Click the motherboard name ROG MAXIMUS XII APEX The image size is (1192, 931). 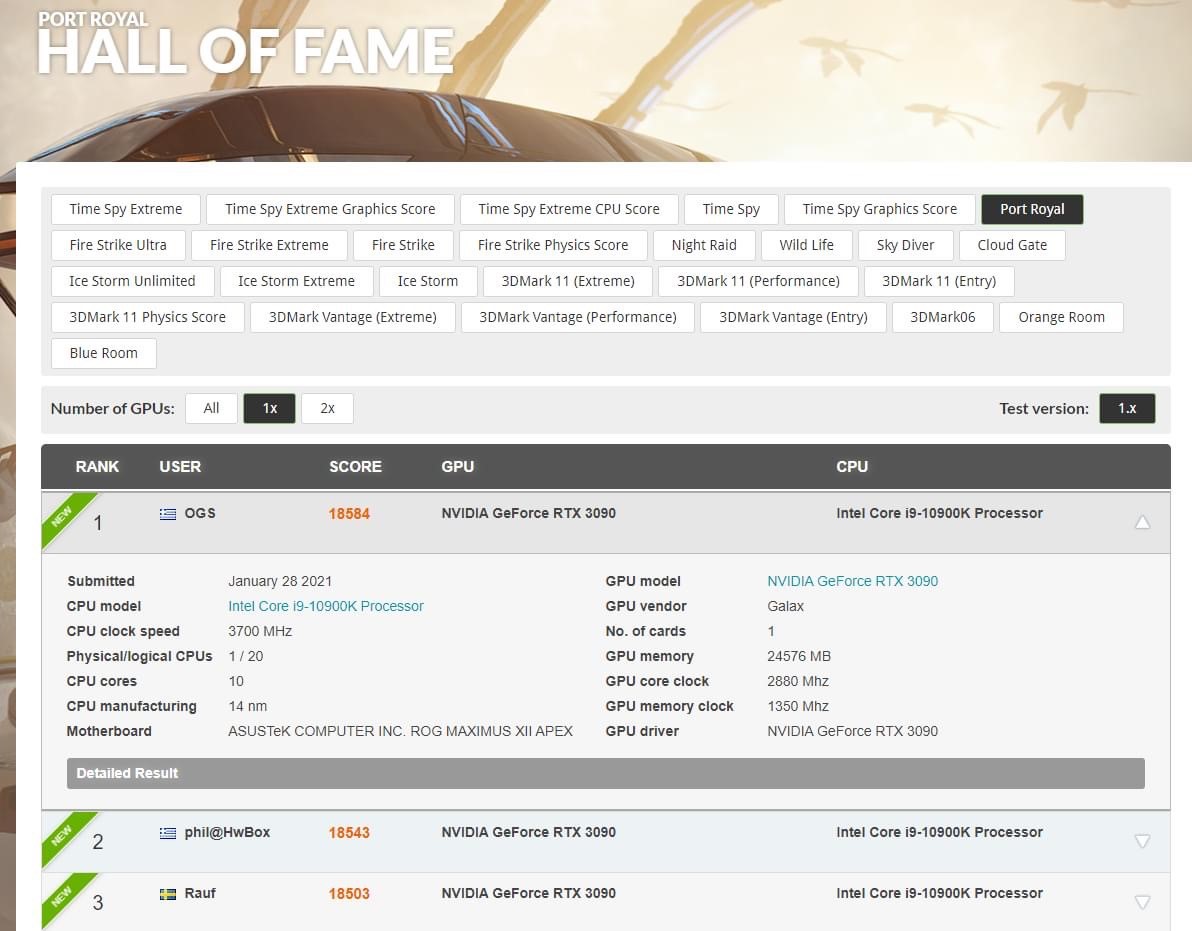(492, 732)
